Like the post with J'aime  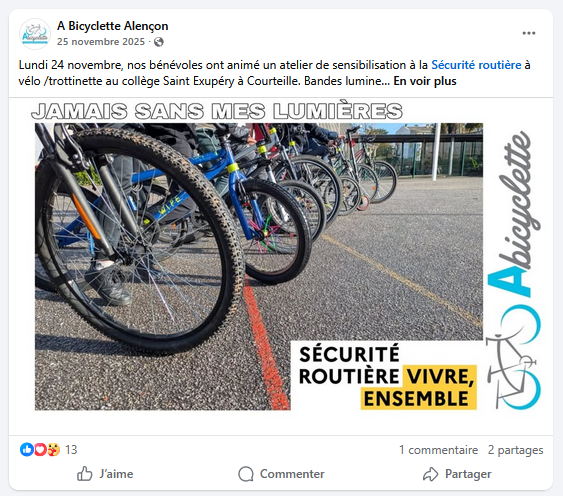(105, 474)
